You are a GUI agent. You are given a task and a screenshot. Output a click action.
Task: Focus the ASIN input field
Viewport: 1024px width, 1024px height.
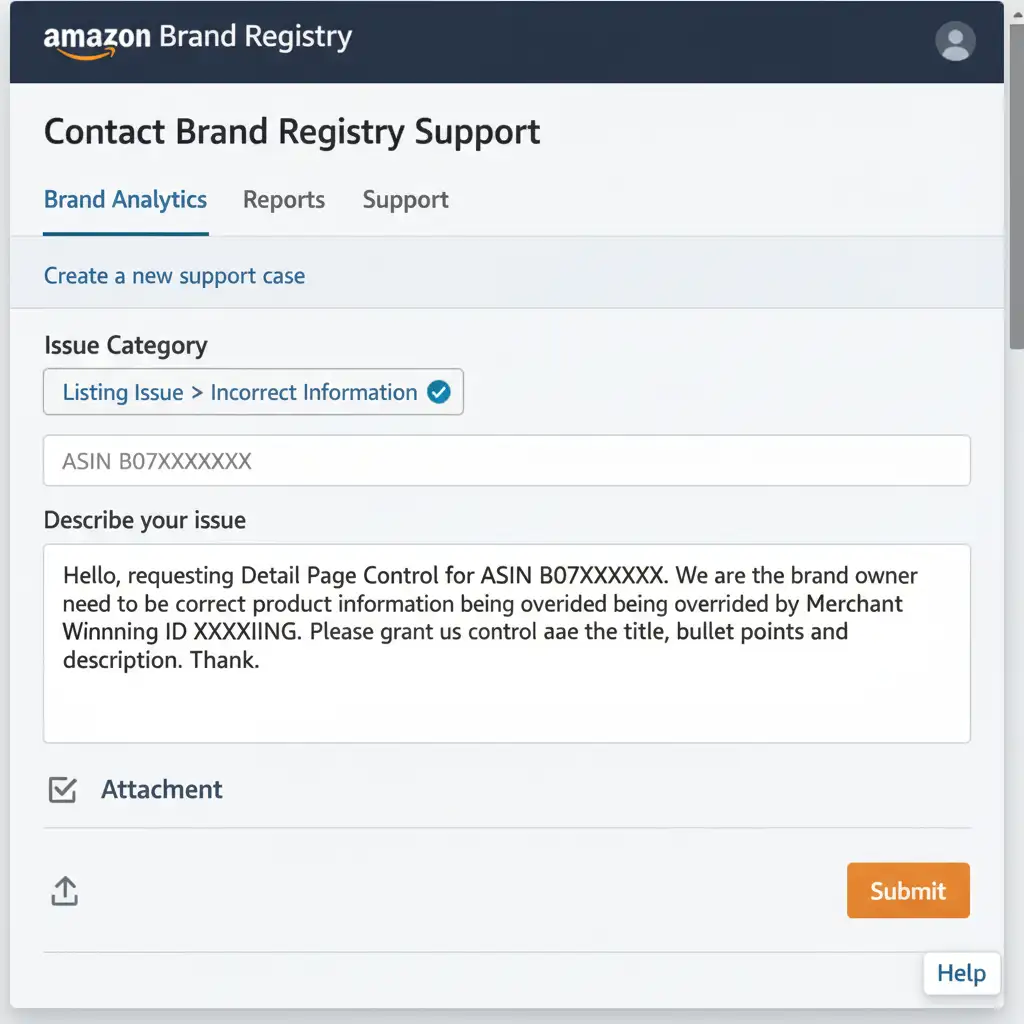506,461
